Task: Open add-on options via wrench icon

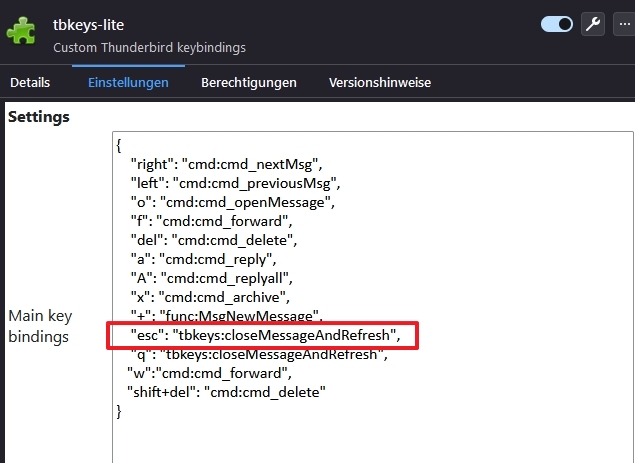Action: pyautogui.click(x=593, y=24)
